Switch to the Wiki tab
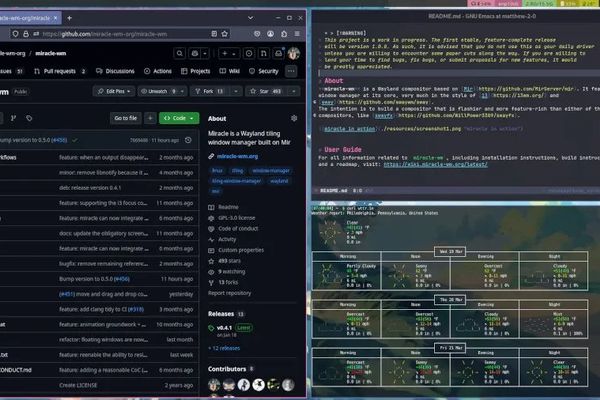Viewport: 600px width, 400px height. (230, 71)
